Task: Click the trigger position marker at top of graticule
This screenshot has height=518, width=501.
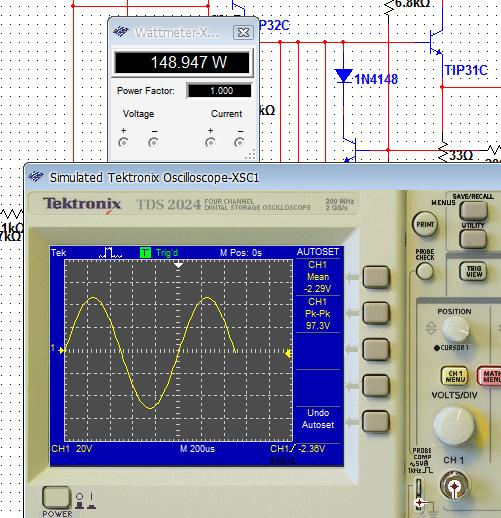Action: pos(178,265)
